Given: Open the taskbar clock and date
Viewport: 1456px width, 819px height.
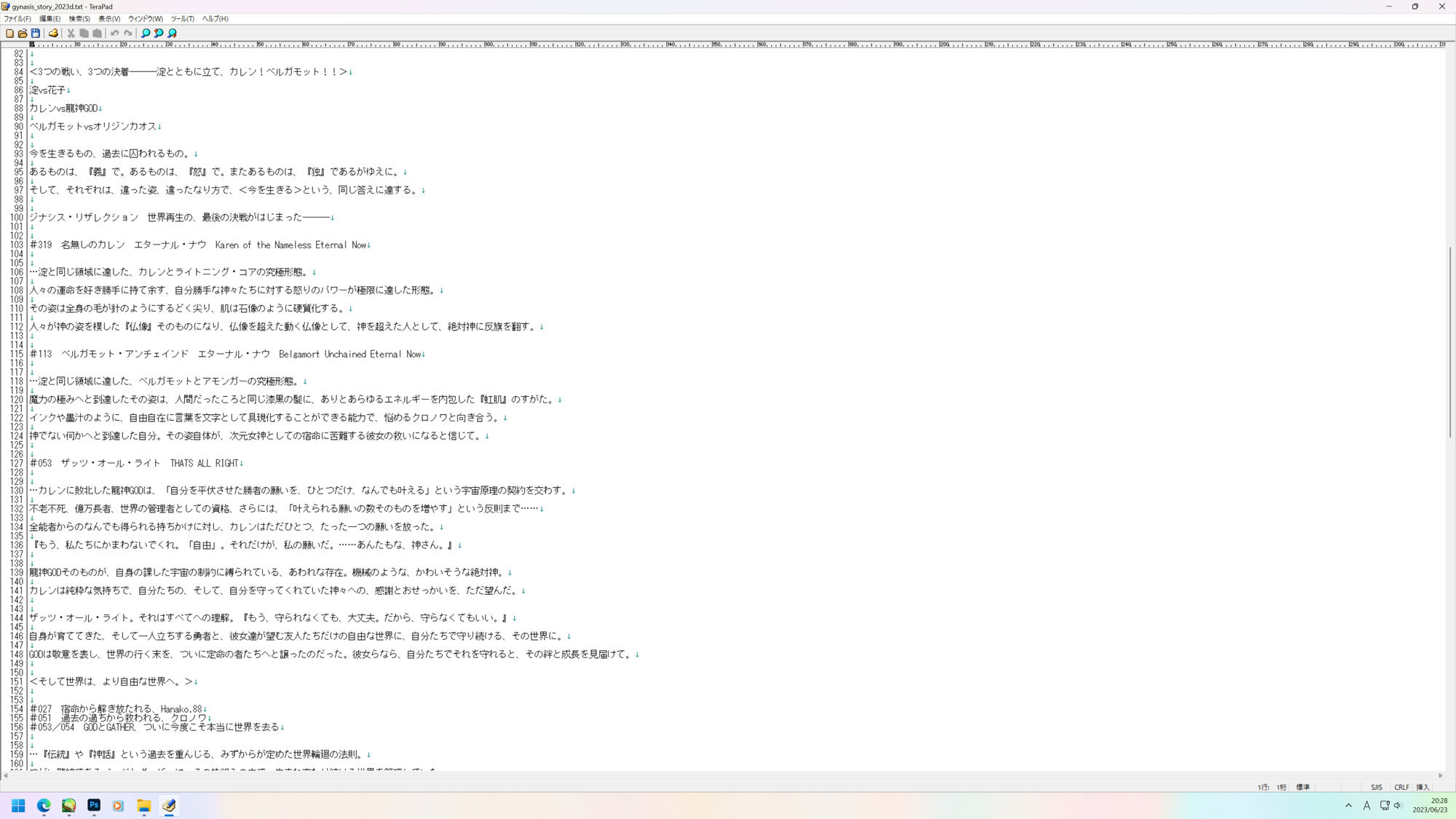Looking at the screenshot, I should tap(1430, 805).
